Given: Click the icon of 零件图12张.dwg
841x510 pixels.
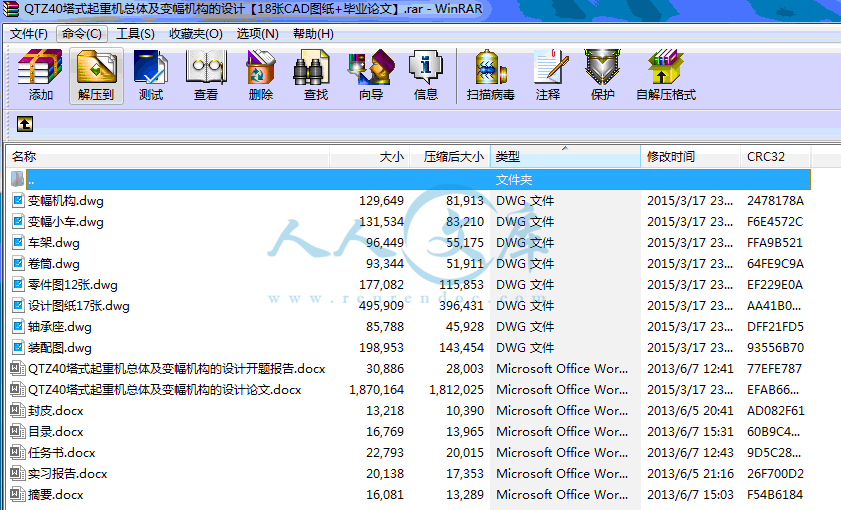Looking at the screenshot, I should coord(18,284).
